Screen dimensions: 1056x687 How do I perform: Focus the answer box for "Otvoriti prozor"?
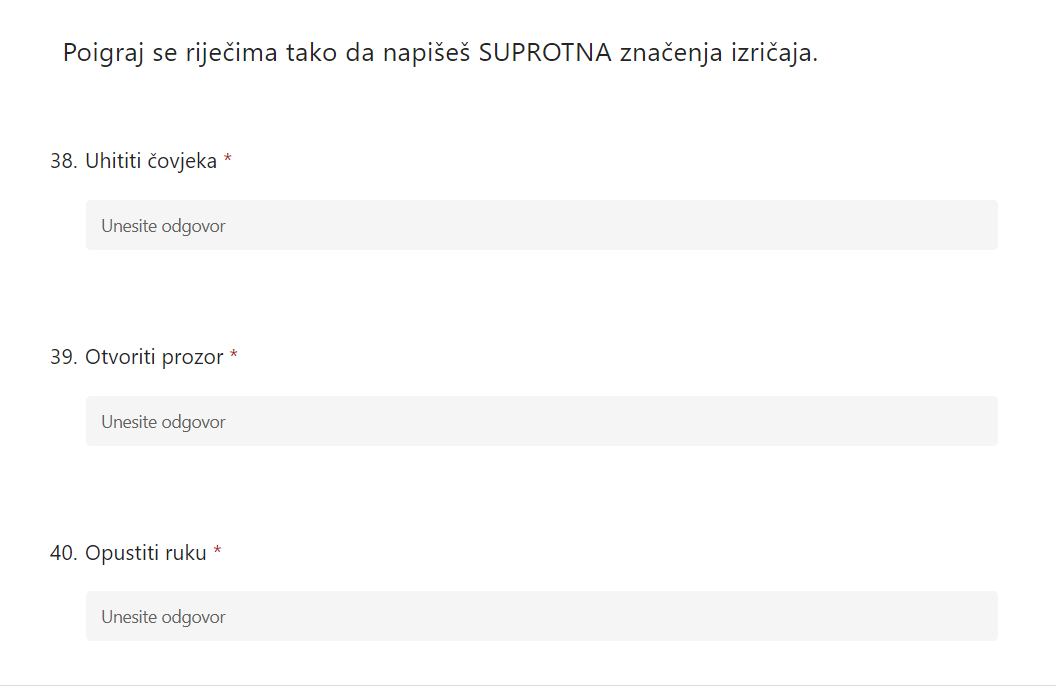pyautogui.click(x=541, y=422)
